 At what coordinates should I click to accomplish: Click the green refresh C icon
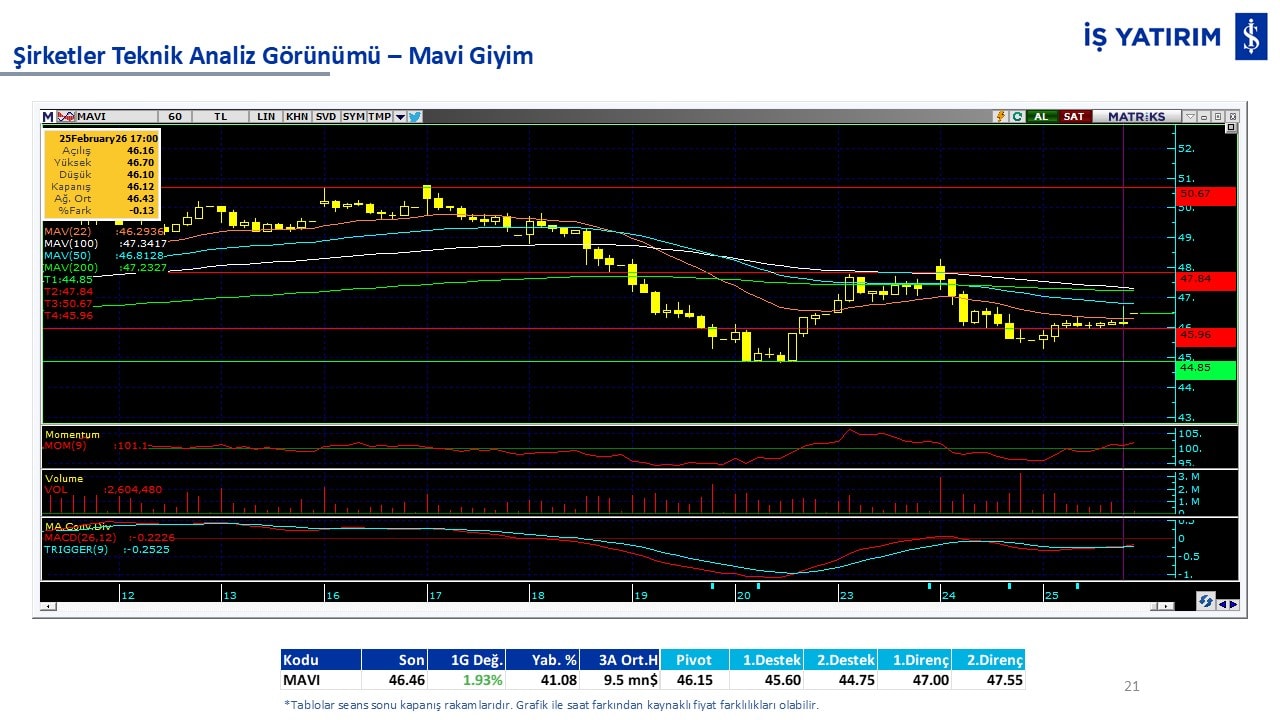(x=1016, y=117)
